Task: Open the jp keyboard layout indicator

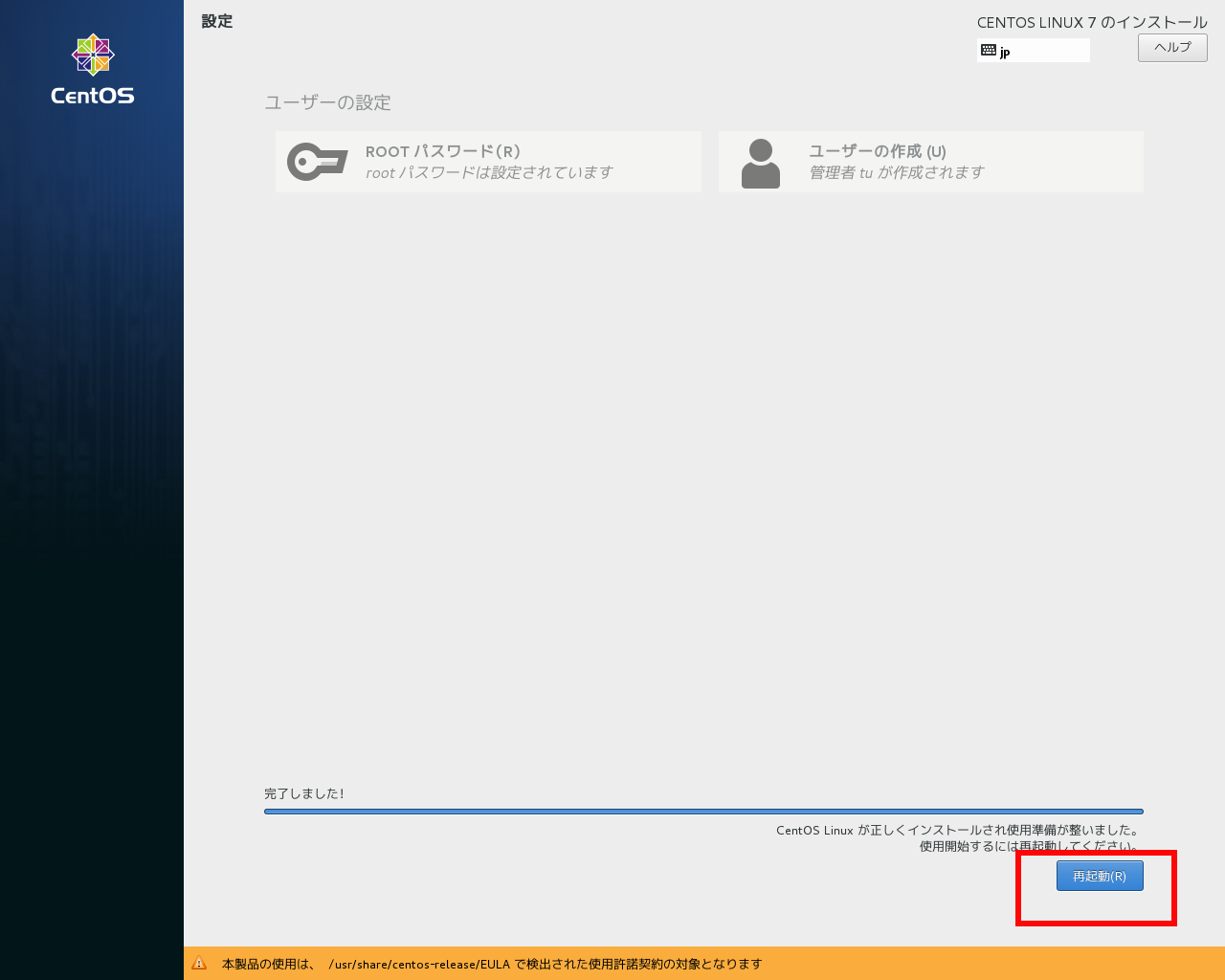Action: click(x=1033, y=51)
